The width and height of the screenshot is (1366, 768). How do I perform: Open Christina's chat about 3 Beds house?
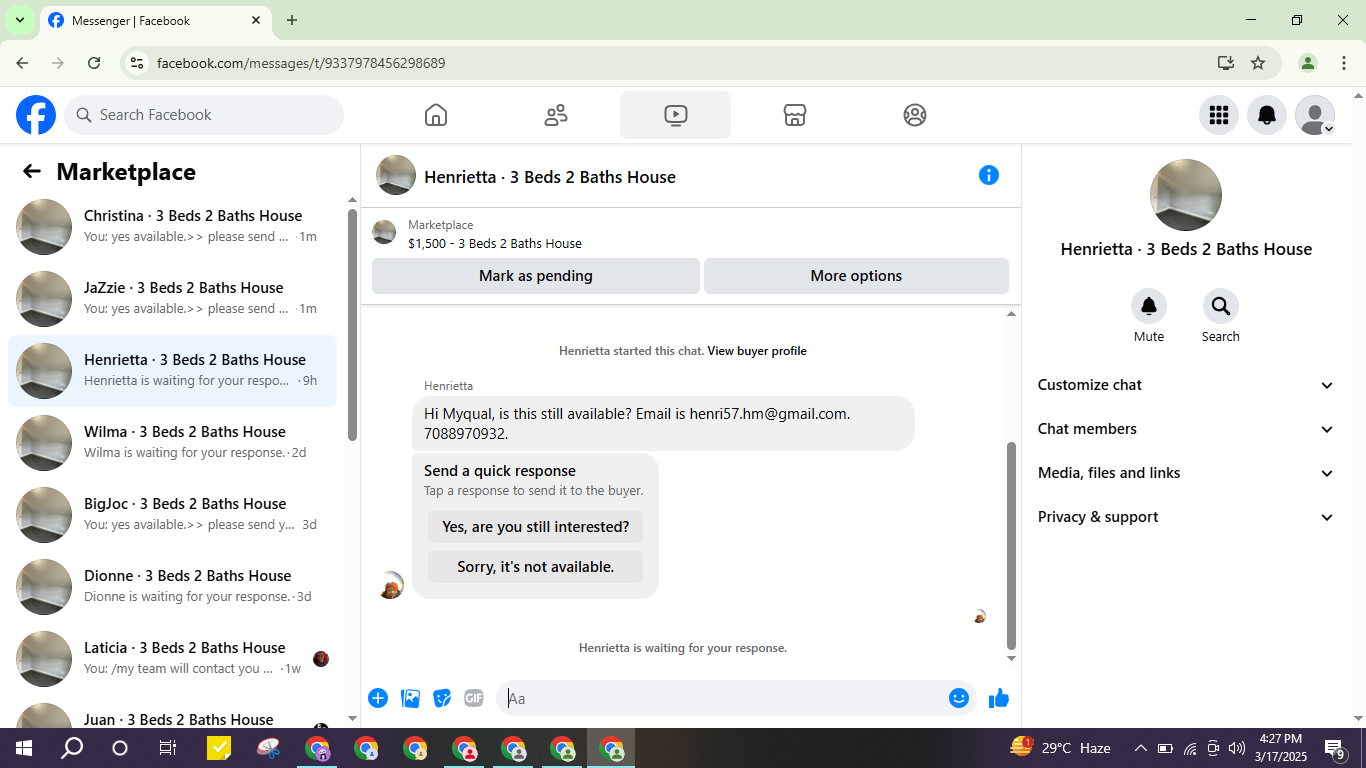173,227
